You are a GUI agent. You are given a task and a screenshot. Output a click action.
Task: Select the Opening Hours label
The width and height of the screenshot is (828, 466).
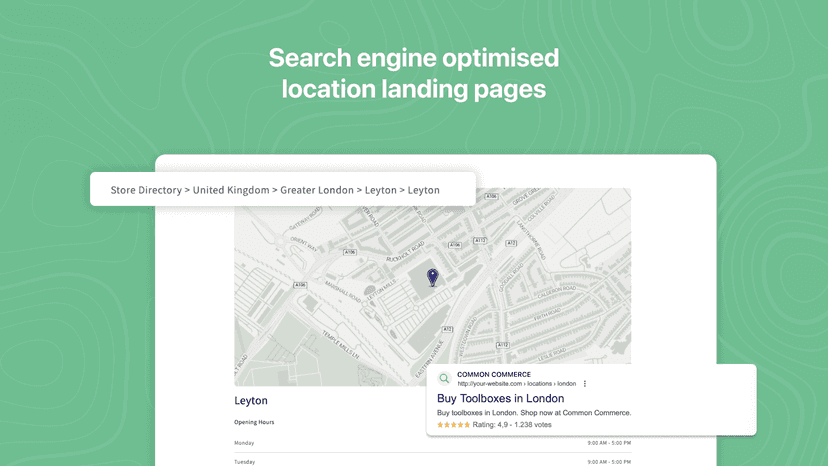click(254, 422)
